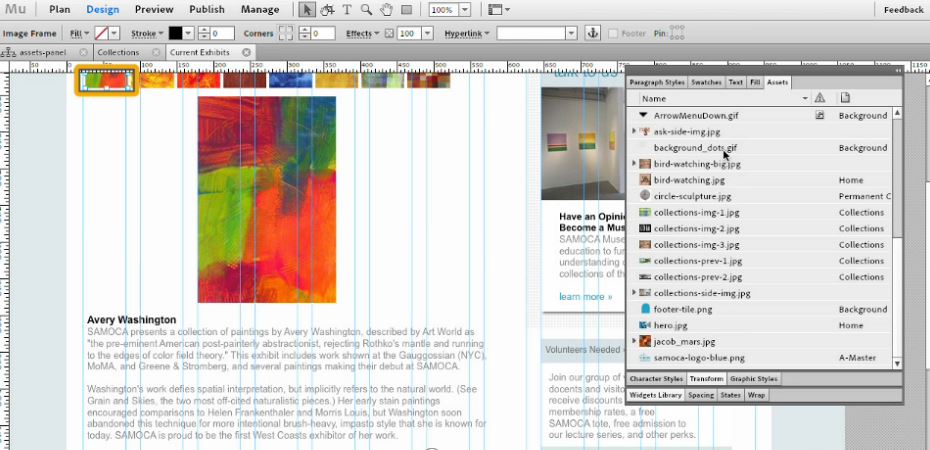This screenshot has height=450, width=930.
Task: Select the selected first painting thumbnail
Action: [107, 80]
